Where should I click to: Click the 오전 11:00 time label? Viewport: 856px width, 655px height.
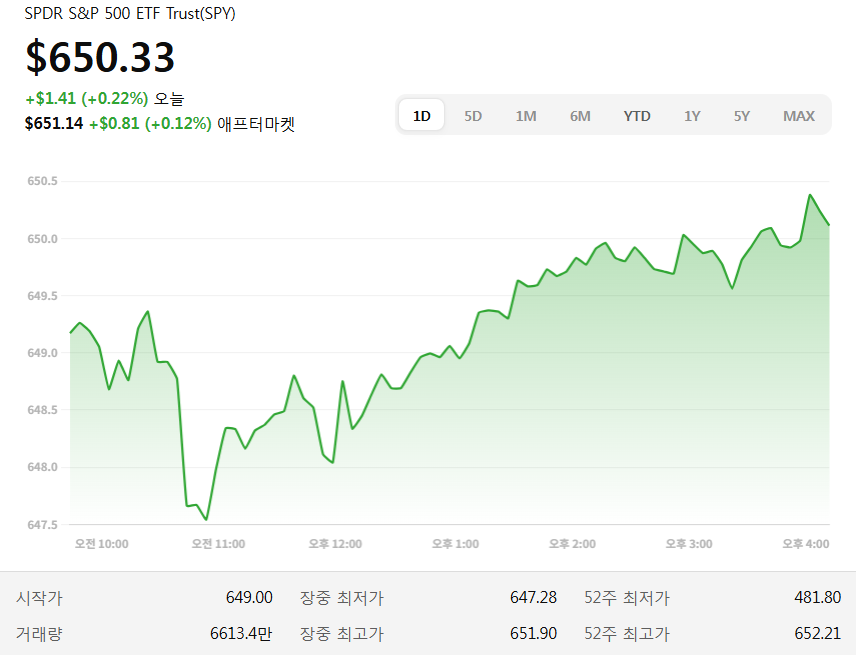(x=218, y=544)
